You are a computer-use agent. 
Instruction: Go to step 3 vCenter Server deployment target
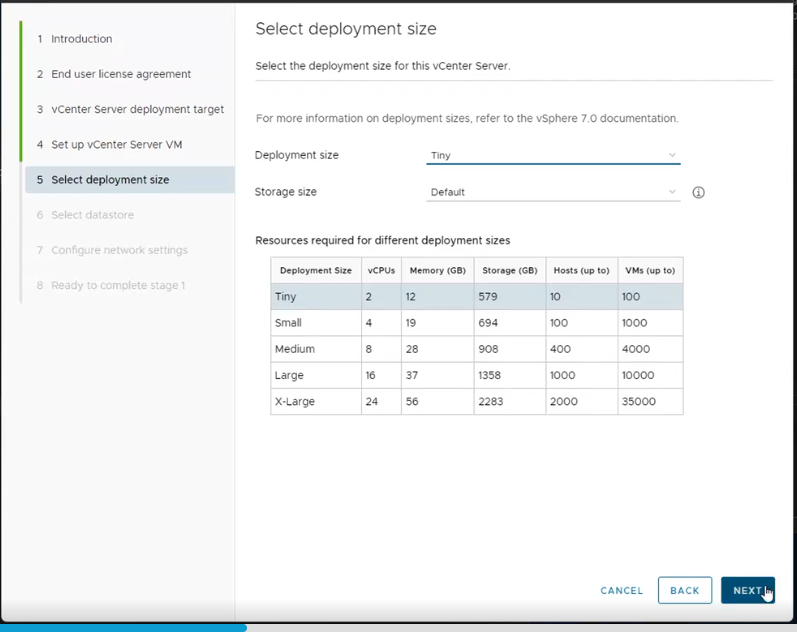click(x=130, y=109)
